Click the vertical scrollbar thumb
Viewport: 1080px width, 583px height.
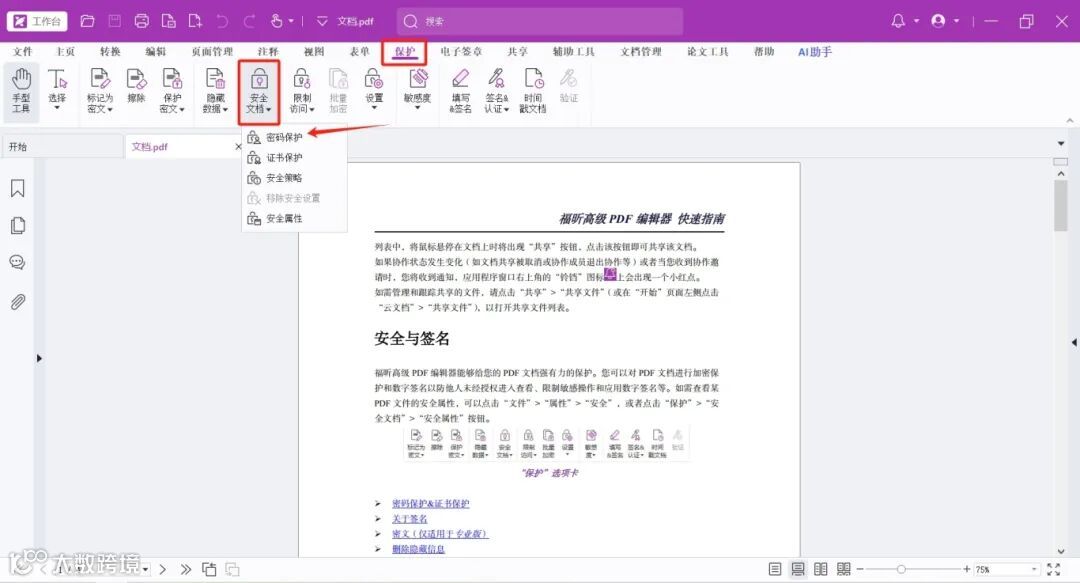tap(1061, 206)
